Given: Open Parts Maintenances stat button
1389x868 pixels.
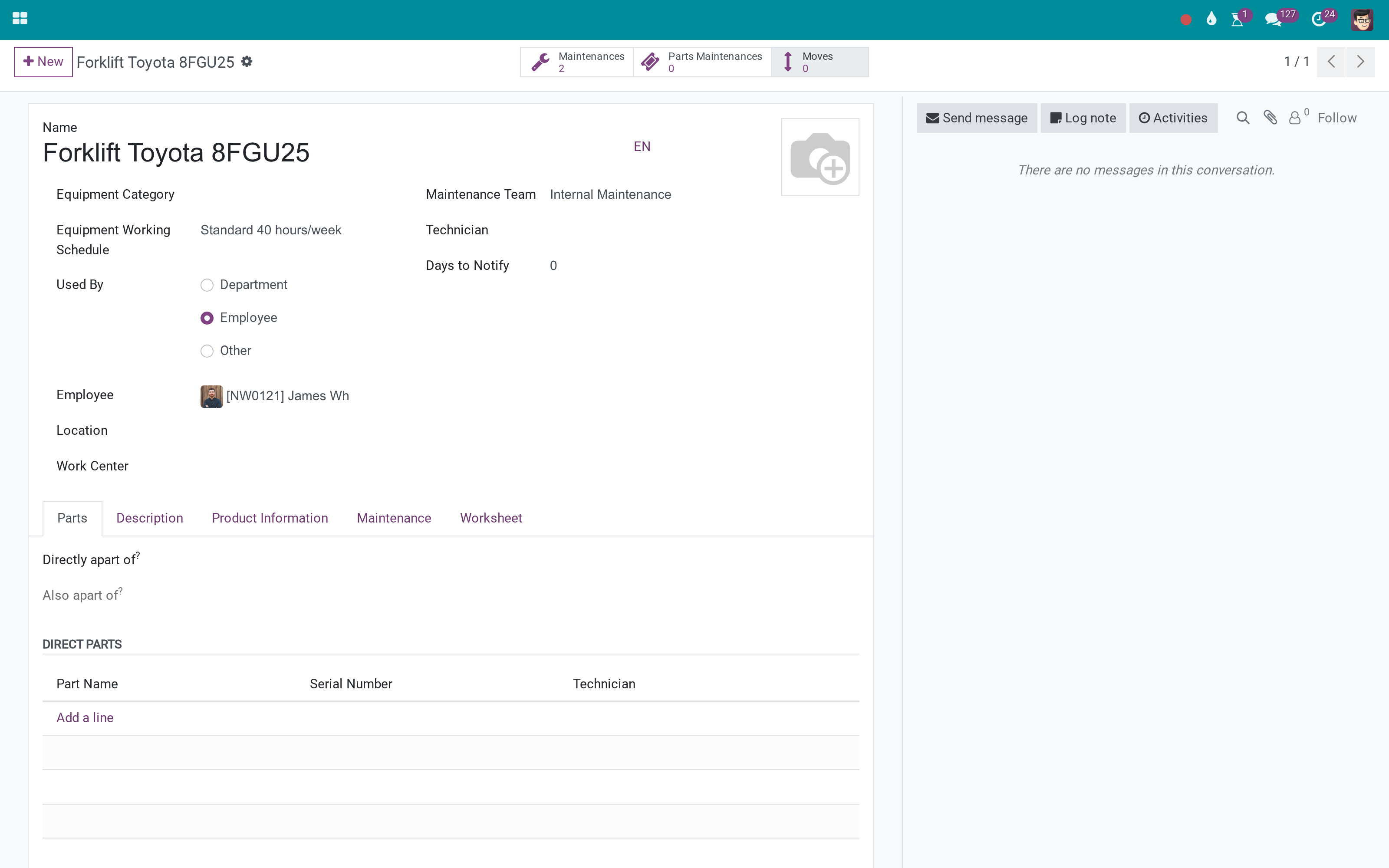Looking at the screenshot, I should (702, 62).
